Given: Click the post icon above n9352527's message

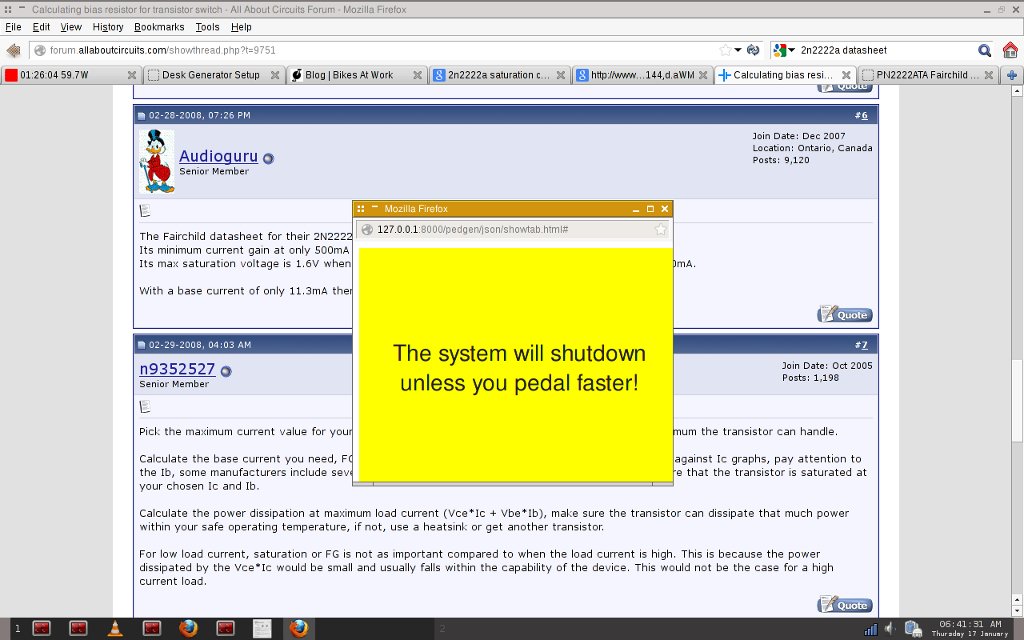Looking at the screenshot, I should click(145, 407).
